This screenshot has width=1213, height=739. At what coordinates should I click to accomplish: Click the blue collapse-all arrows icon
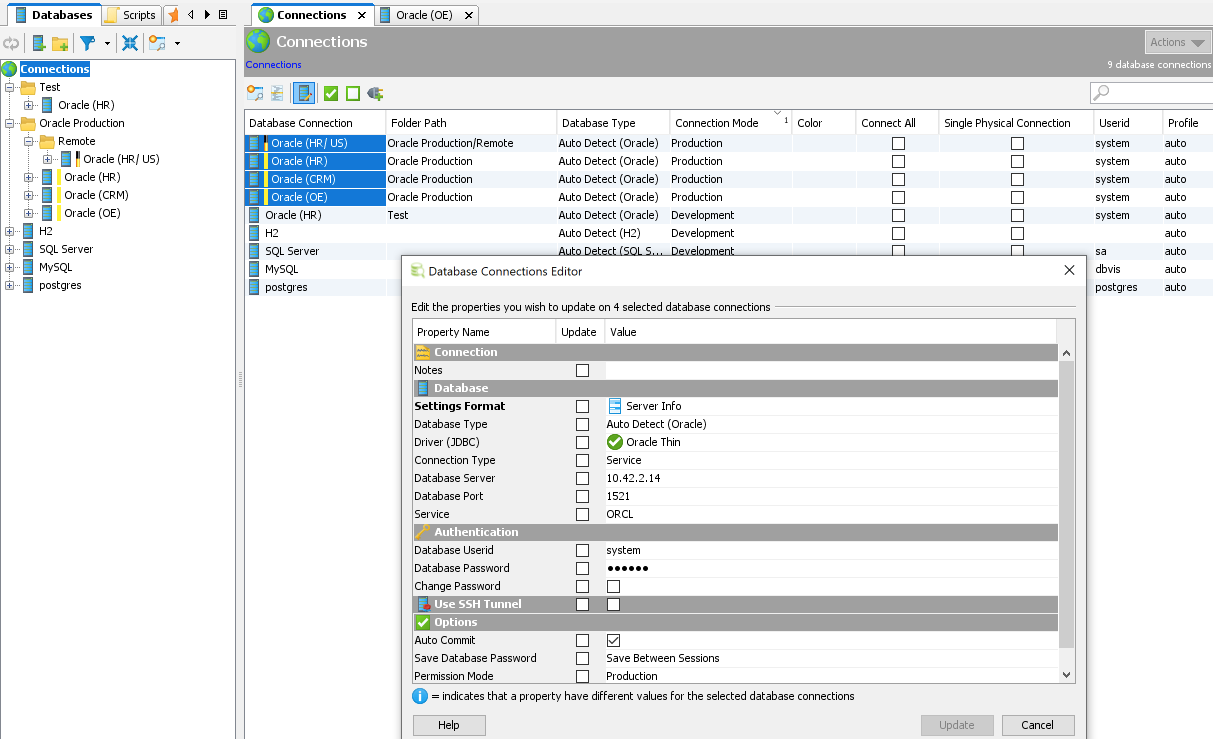click(129, 43)
